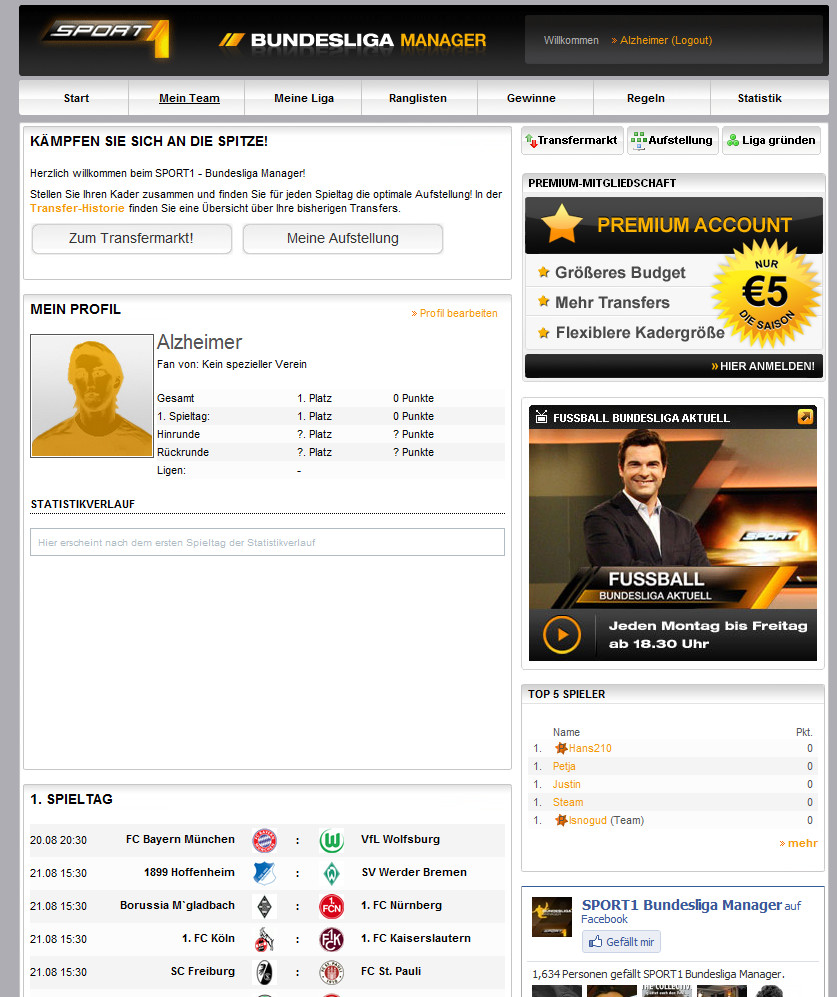Go to the Start tab

pos(76,98)
